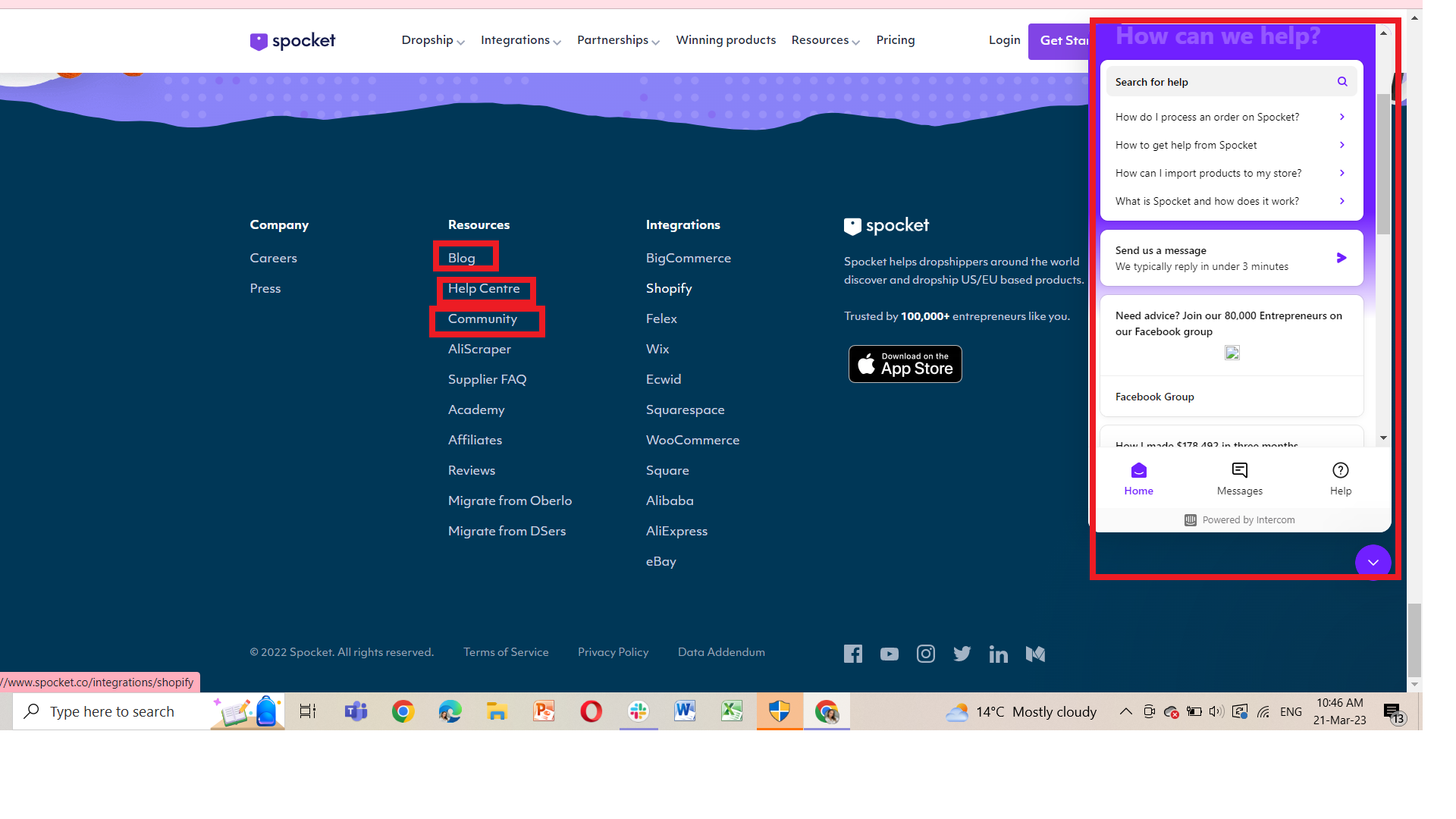Image resolution: width=1456 pixels, height=819 pixels.
Task: Open YouTube social icon in footer
Action: (x=890, y=654)
